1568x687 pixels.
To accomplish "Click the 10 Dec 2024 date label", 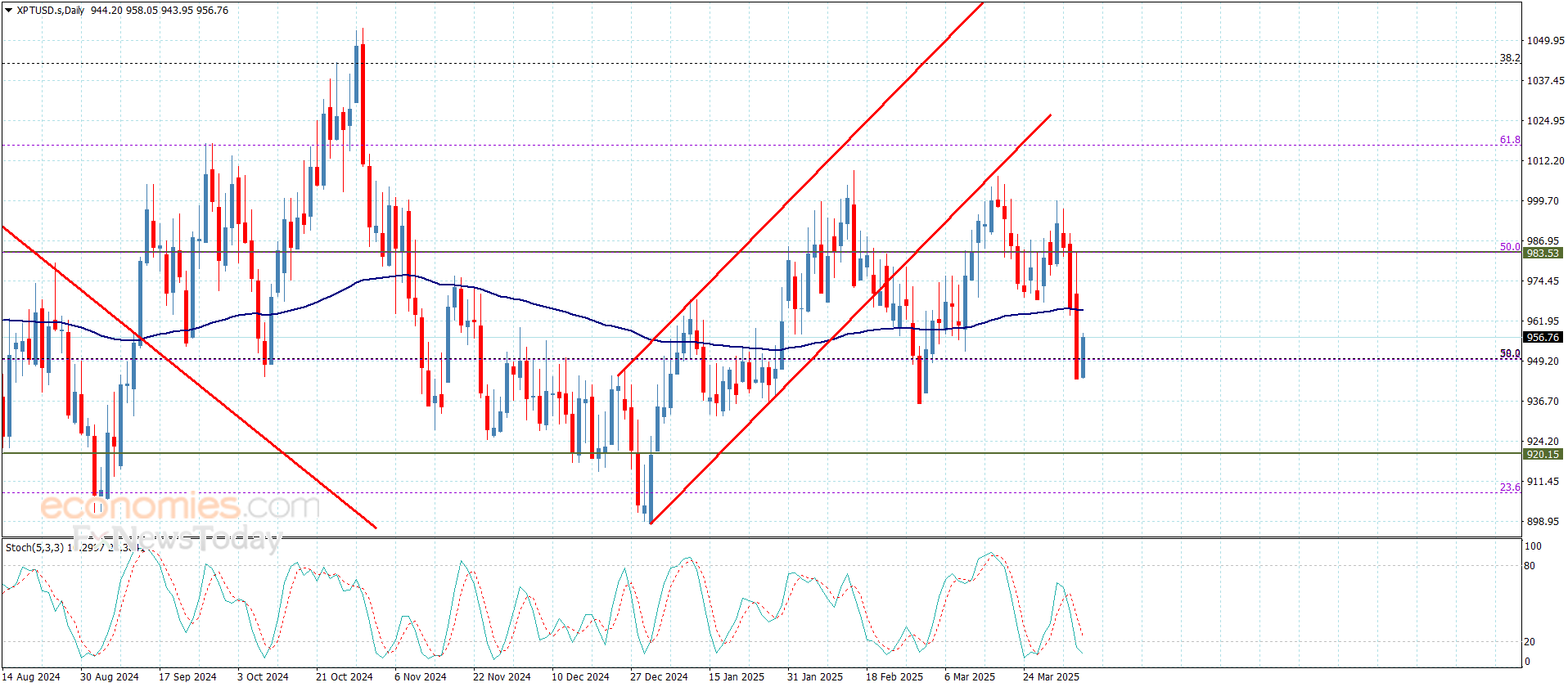I will coord(580,676).
